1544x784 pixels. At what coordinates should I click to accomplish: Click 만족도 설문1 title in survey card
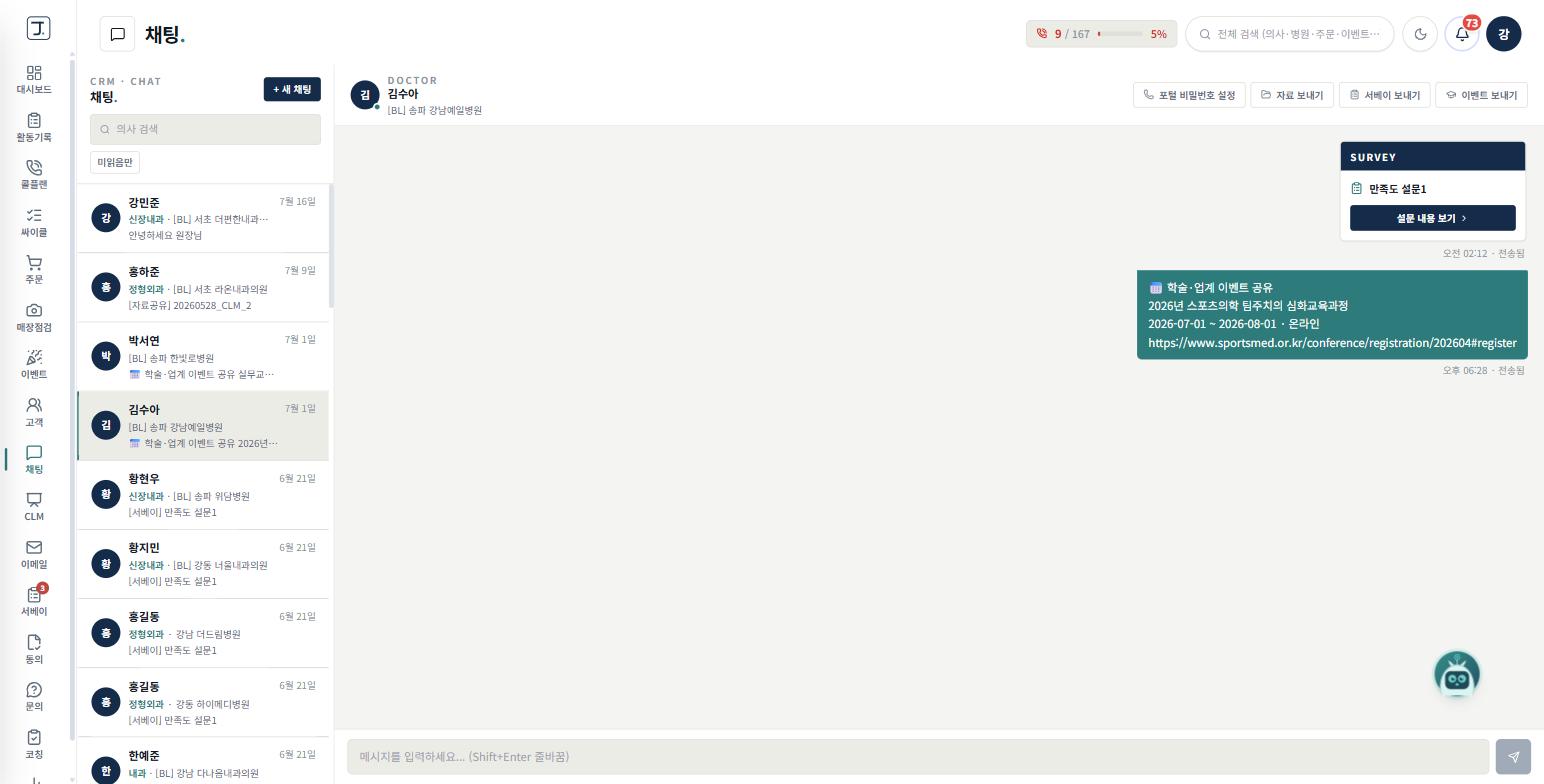1397,189
